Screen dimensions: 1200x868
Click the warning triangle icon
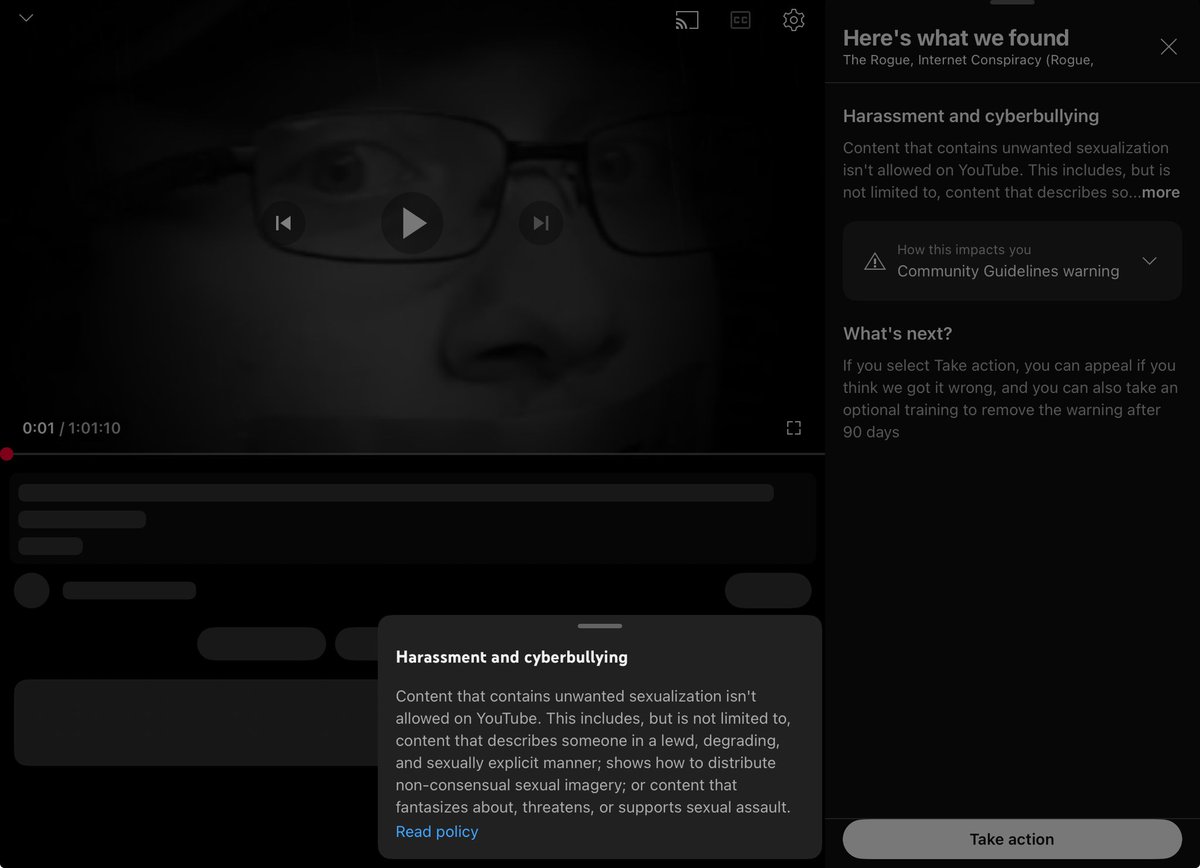point(875,261)
